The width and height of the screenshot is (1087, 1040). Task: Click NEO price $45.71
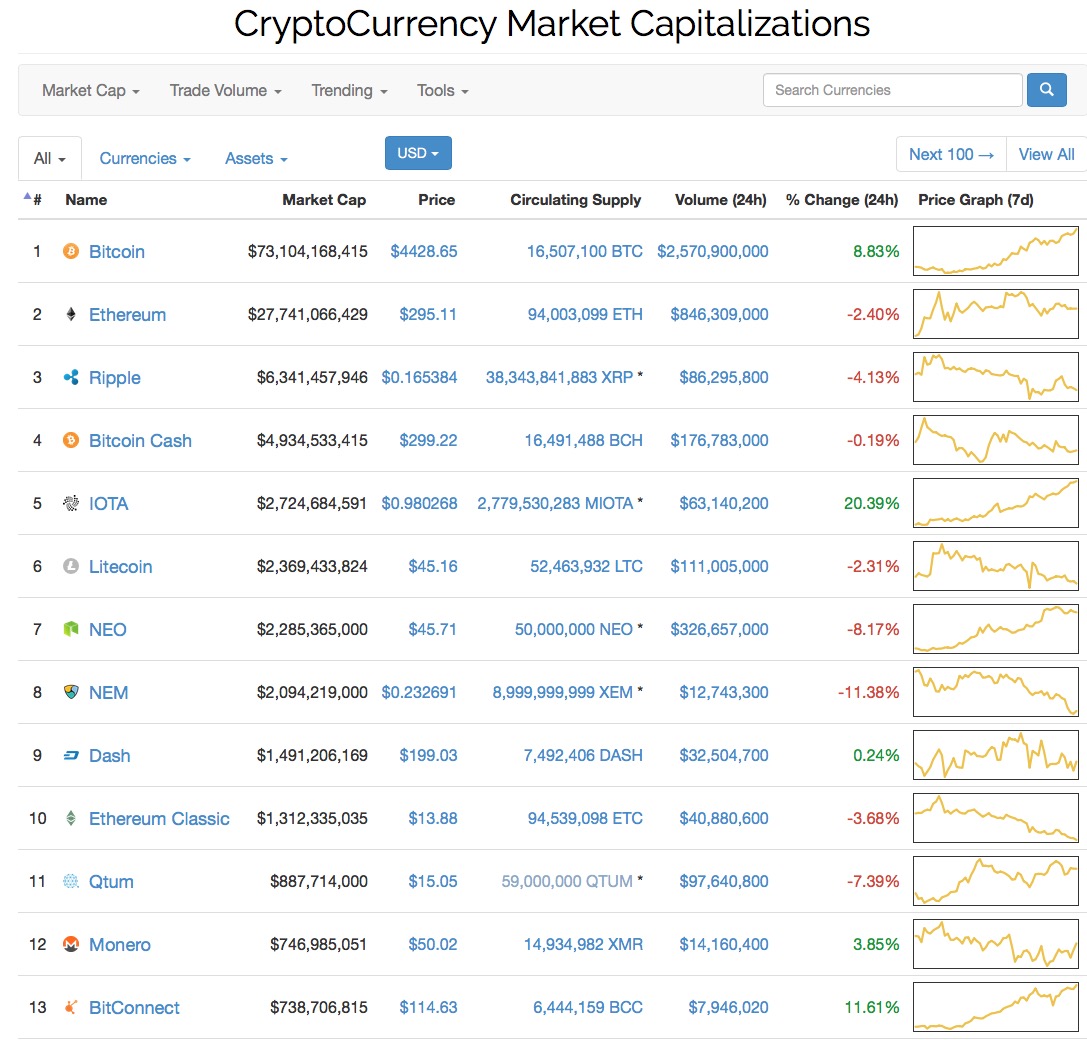tap(433, 630)
